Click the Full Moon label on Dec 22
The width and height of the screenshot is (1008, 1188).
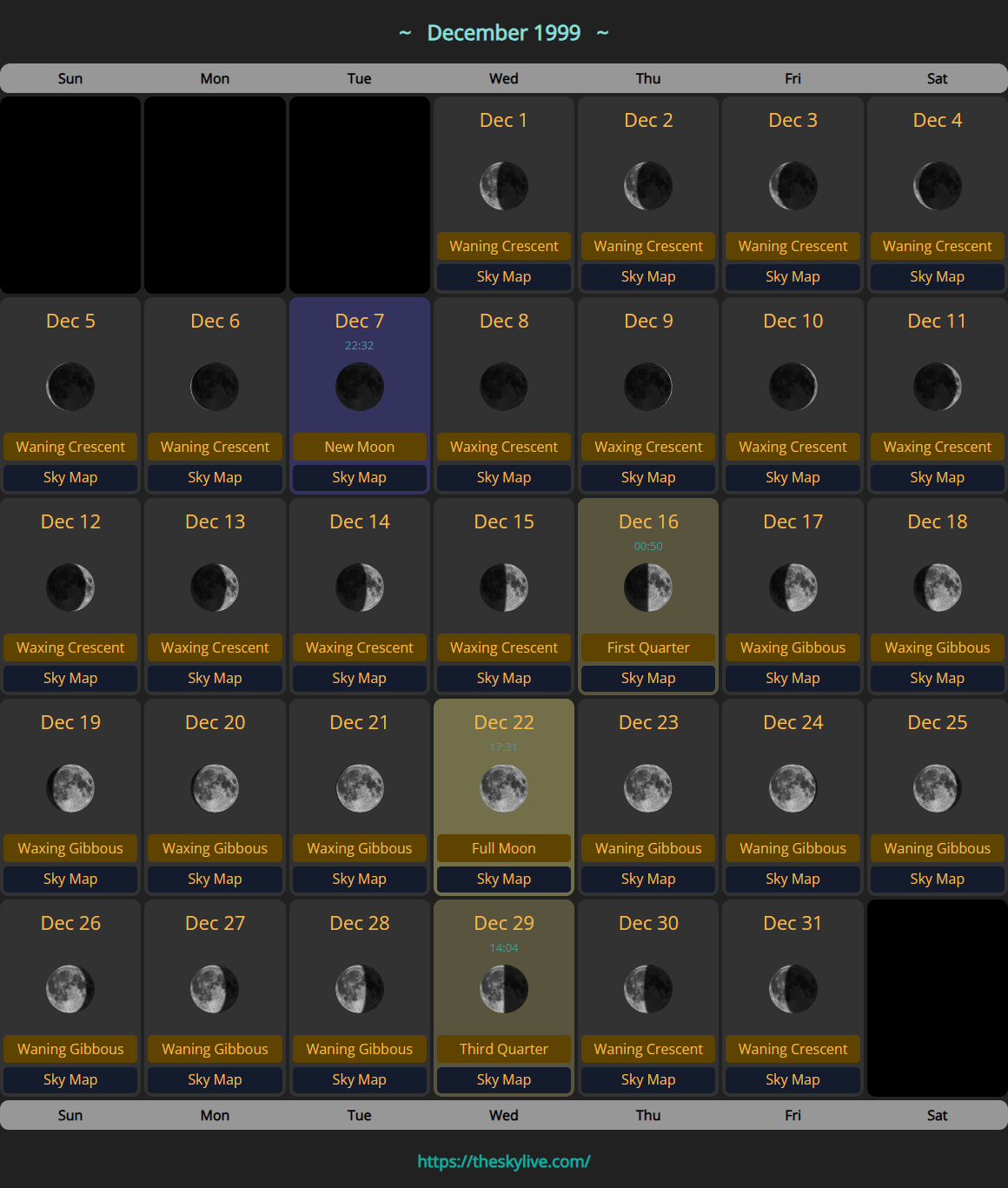coord(503,848)
